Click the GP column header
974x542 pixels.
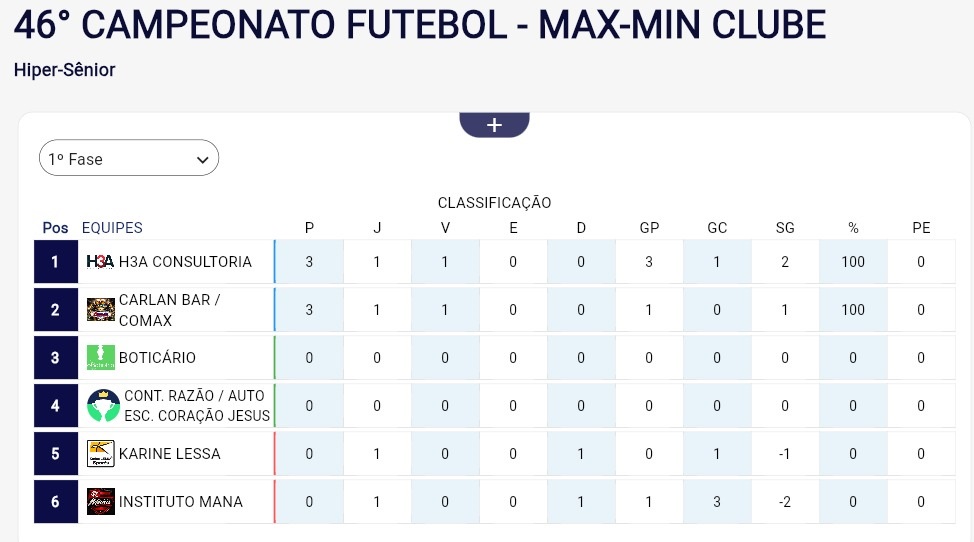(x=649, y=228)
